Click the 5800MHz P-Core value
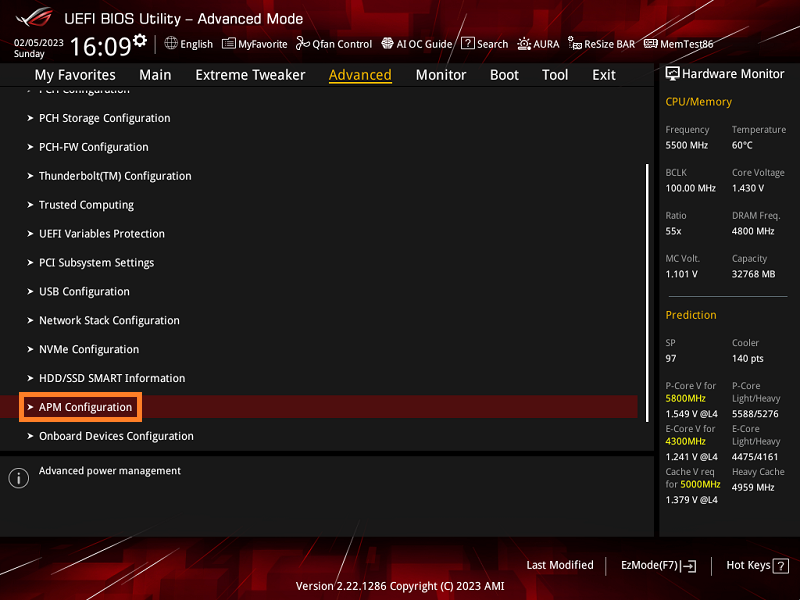 pos(685,398)
